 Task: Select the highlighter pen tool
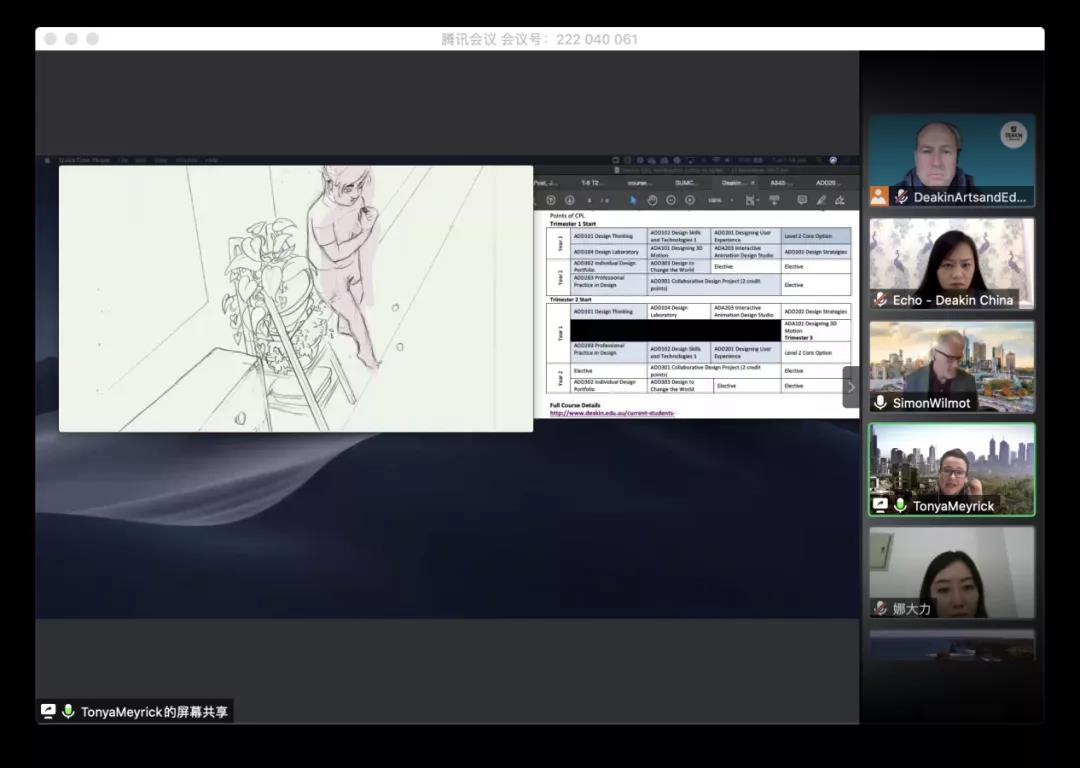(821, 200)
